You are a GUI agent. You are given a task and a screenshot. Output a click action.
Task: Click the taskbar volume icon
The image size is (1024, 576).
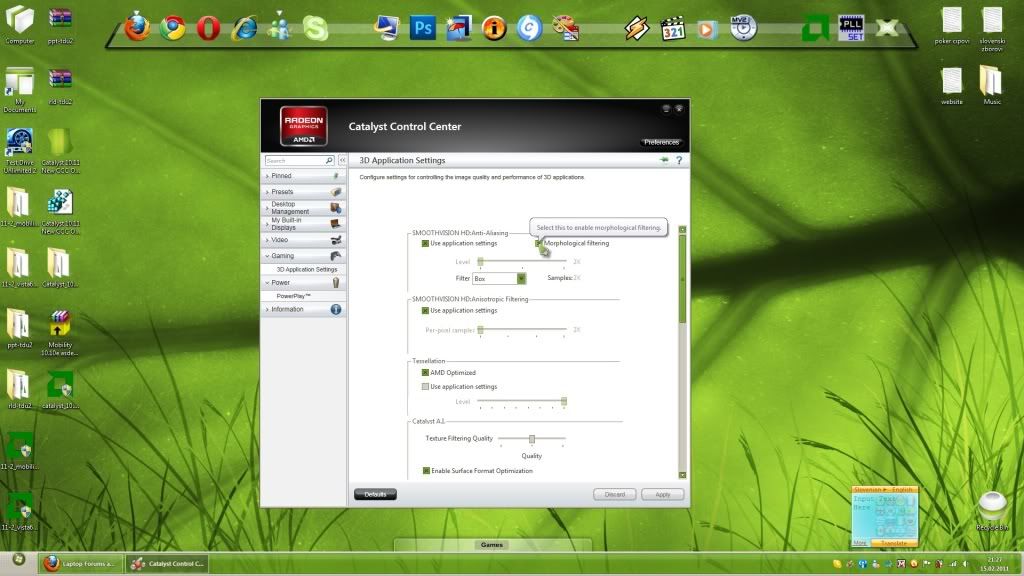click(965, 564)
